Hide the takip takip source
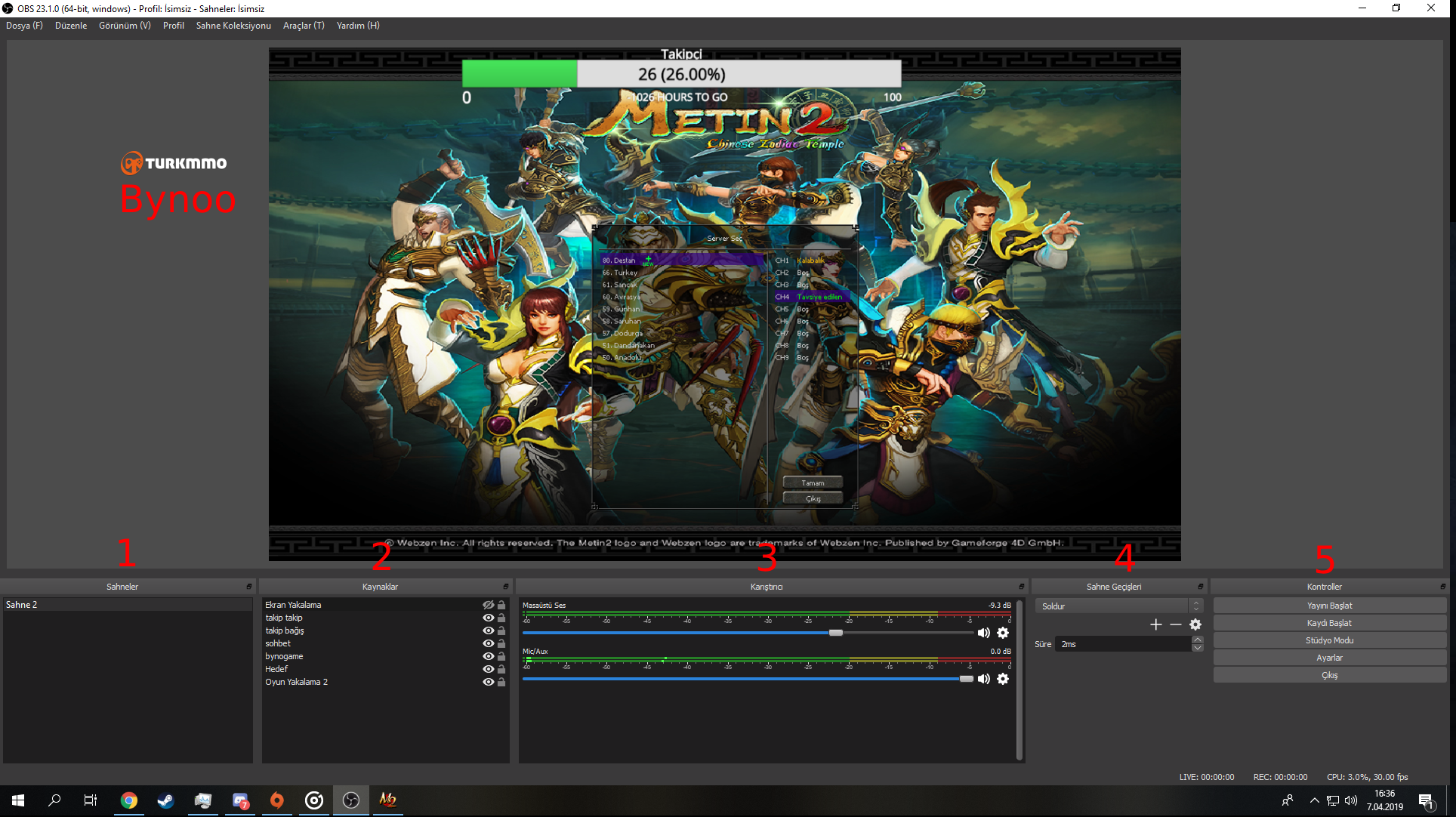 click(x=488, y=618)
